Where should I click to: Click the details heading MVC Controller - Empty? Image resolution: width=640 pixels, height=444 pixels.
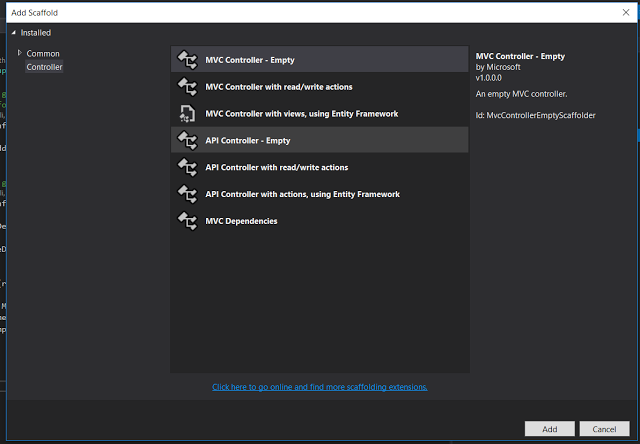pos(520,56)
